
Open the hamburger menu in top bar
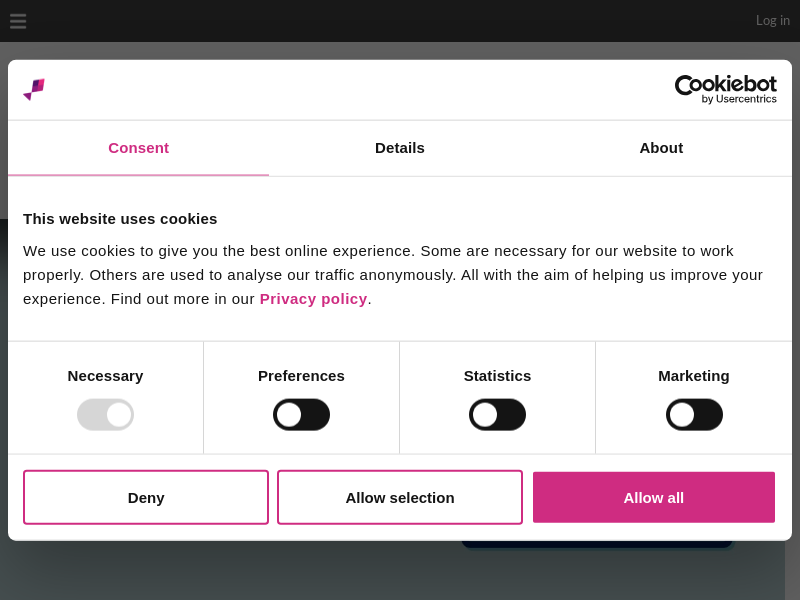pos(18,21)
